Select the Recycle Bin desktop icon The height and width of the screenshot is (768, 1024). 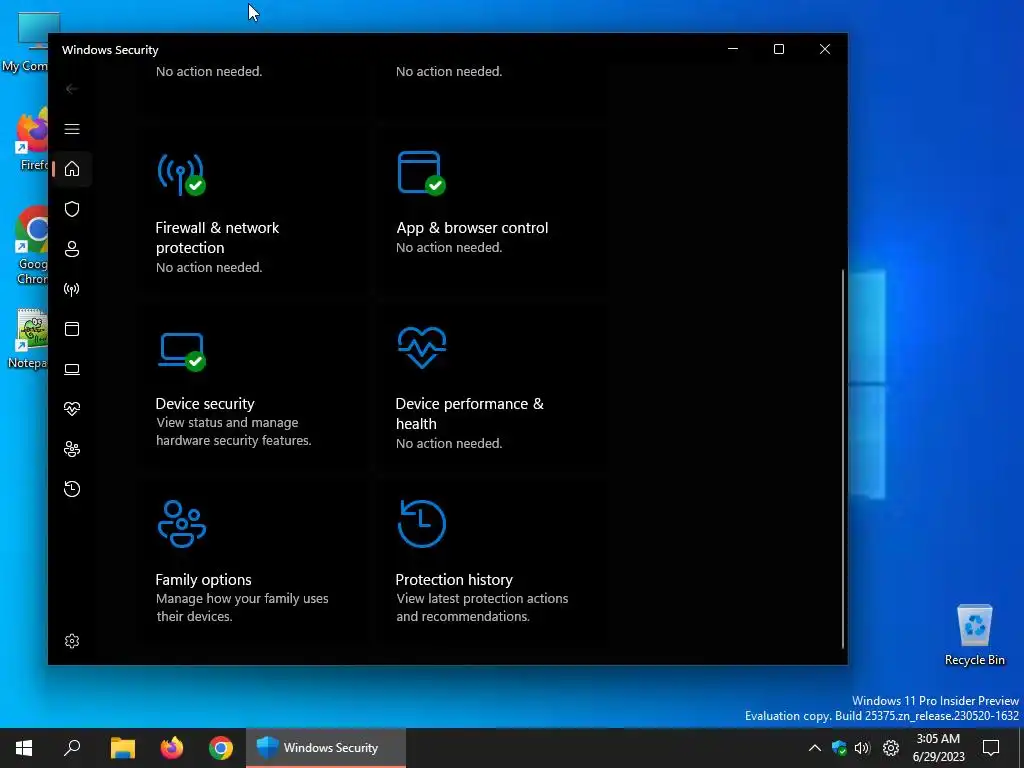coord(974,635)
